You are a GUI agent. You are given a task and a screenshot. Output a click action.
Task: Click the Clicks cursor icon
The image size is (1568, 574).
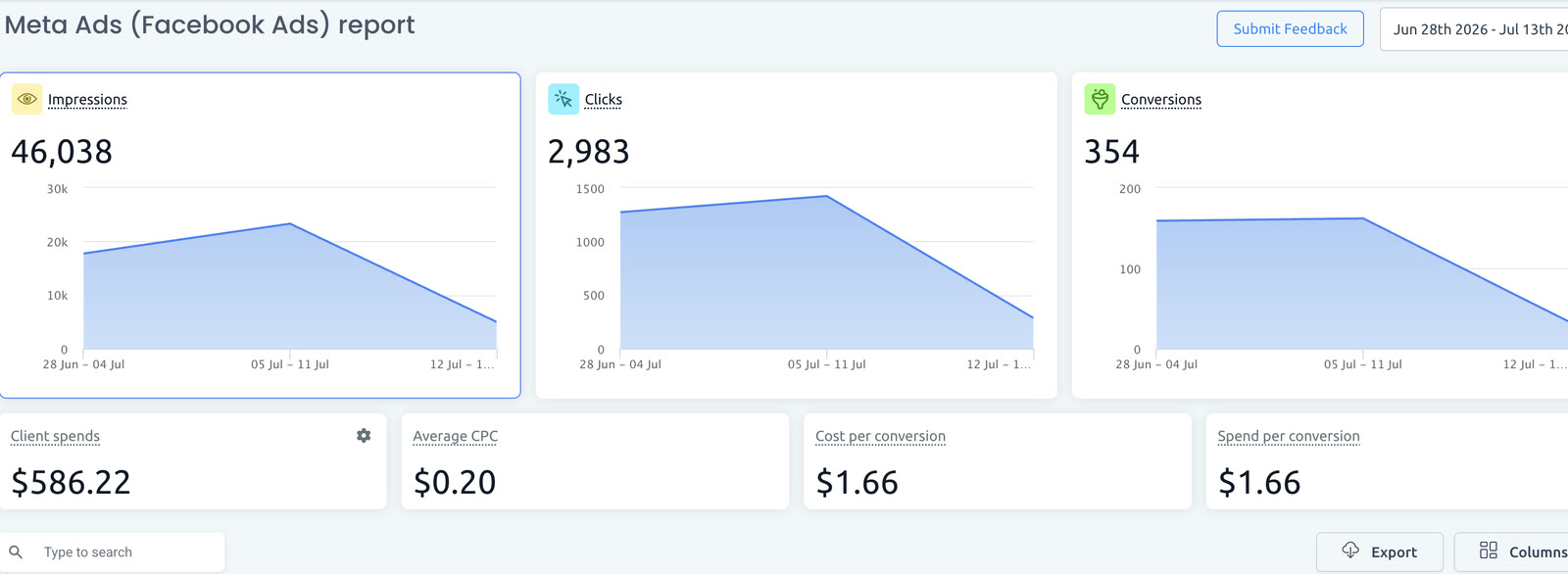(x=563, y=99)
